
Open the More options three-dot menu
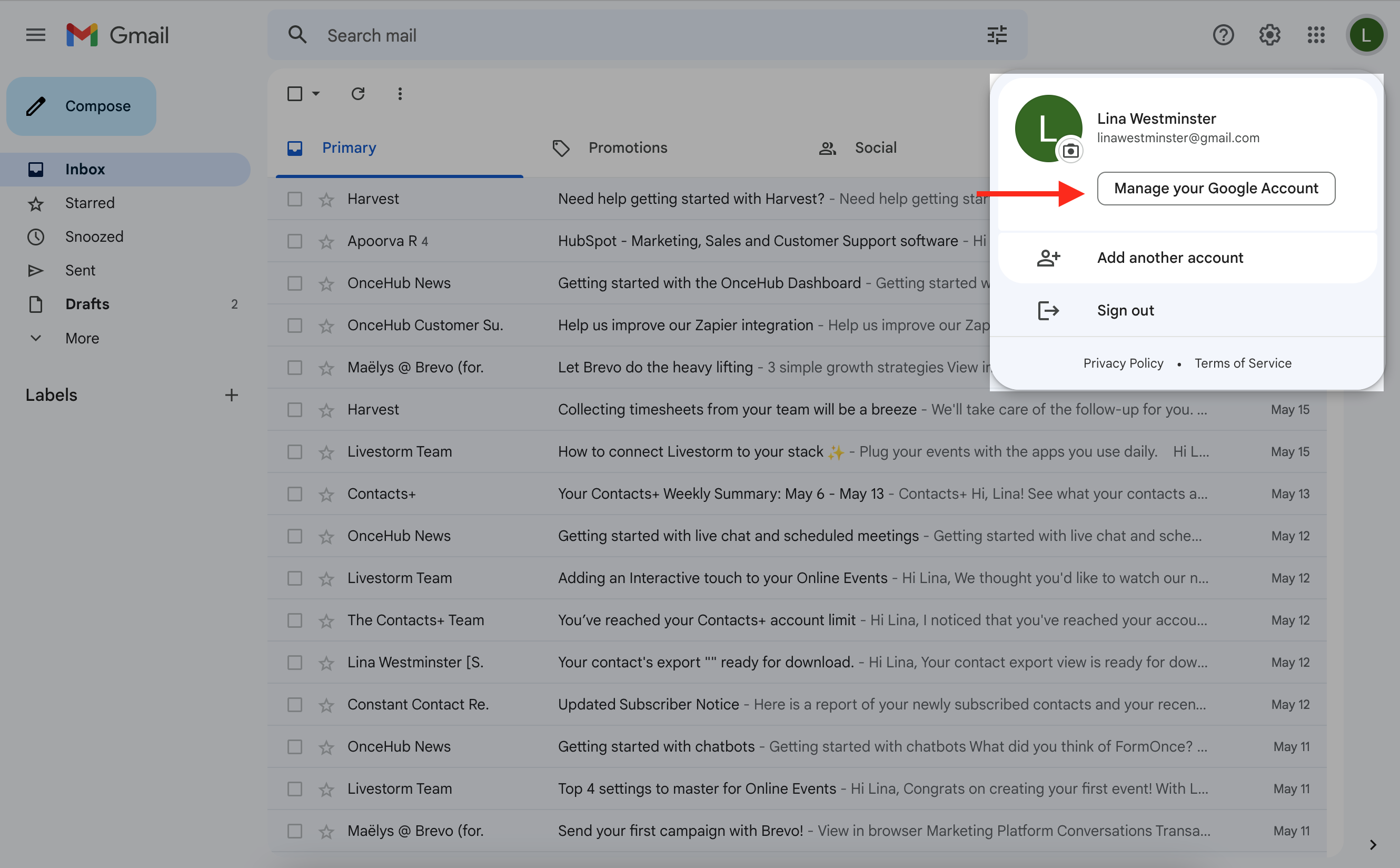400,94
